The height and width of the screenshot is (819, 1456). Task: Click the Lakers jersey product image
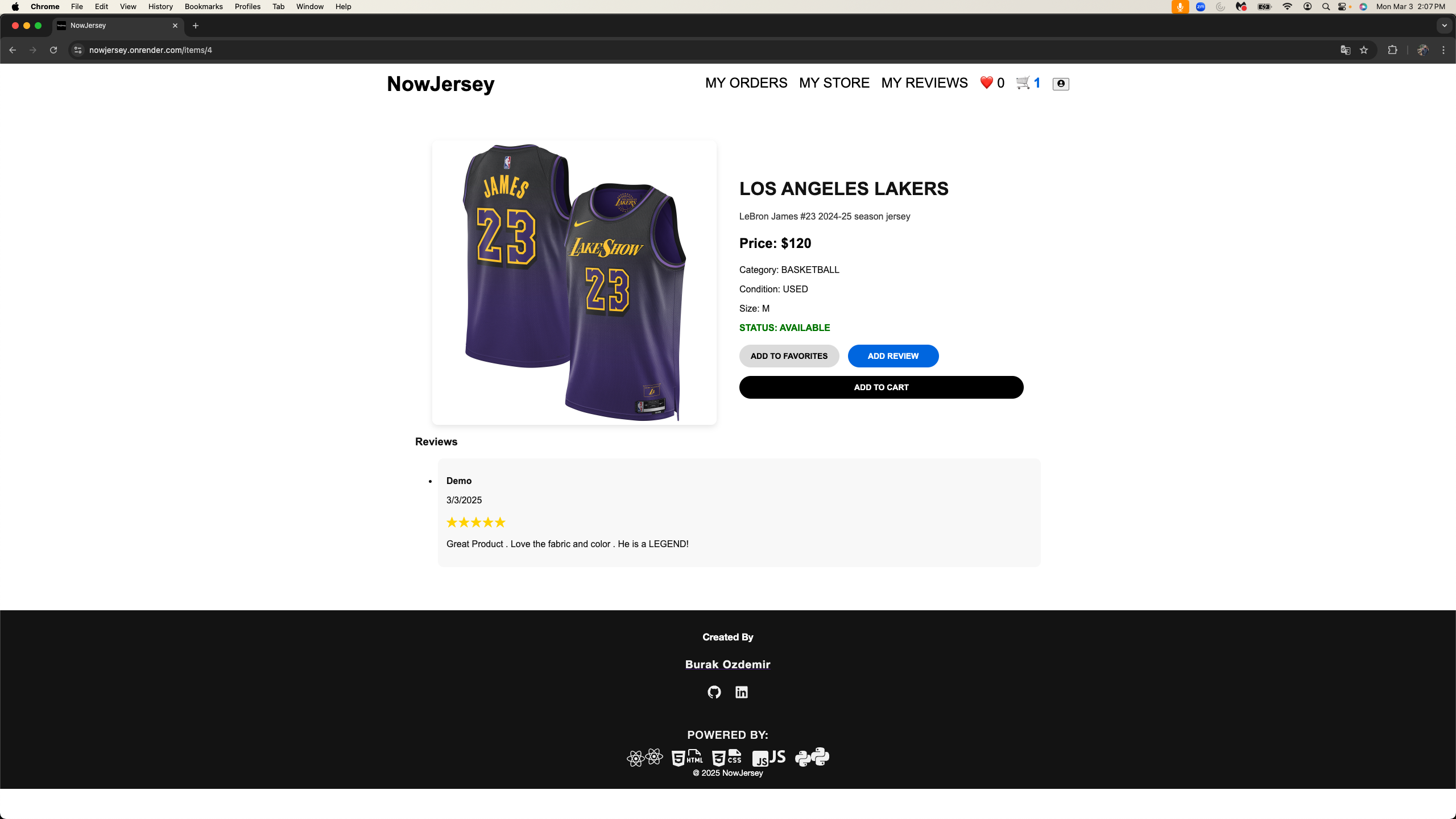[x=574, y=283]
